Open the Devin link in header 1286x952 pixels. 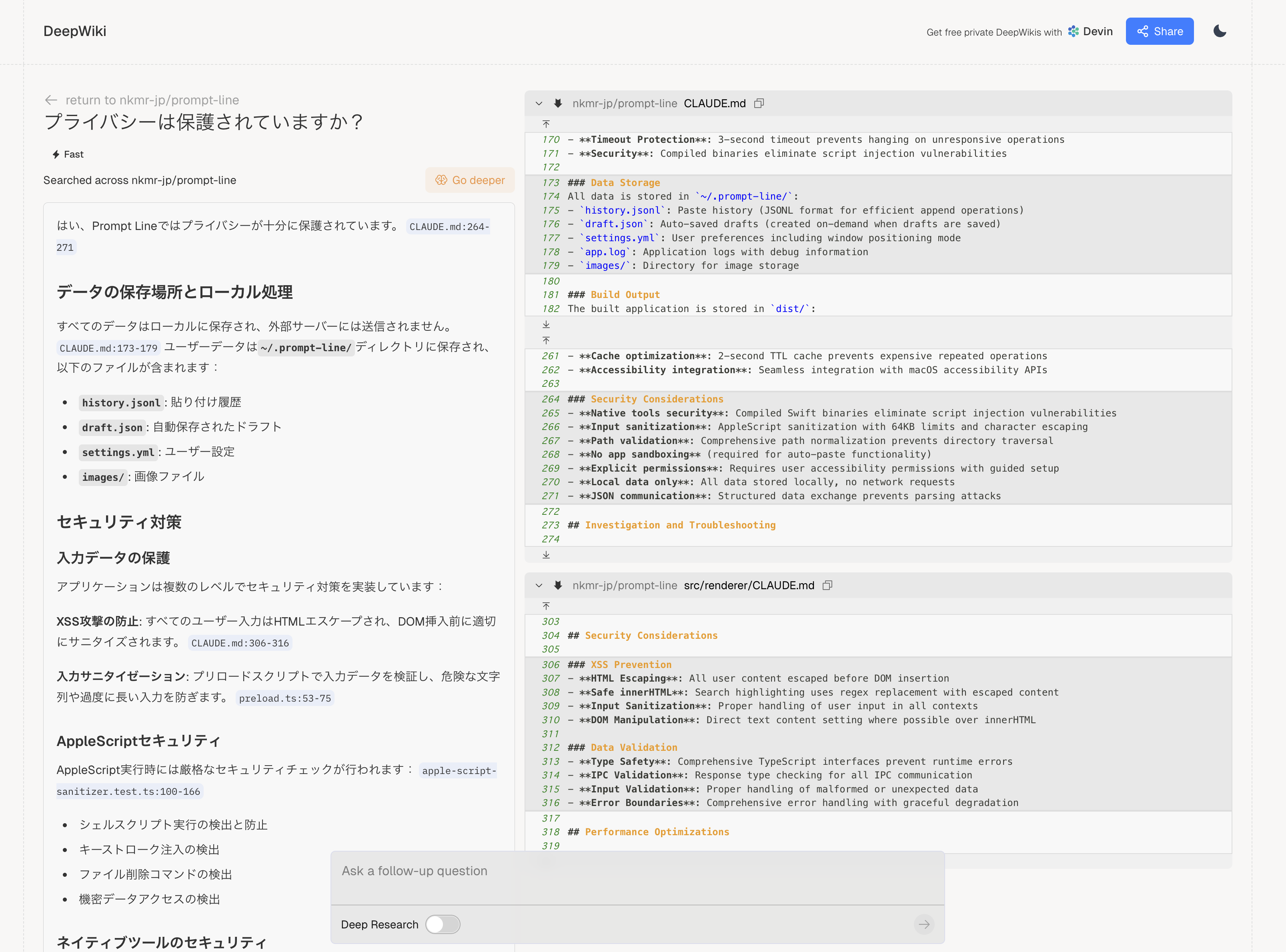(x=1090, y=31)
